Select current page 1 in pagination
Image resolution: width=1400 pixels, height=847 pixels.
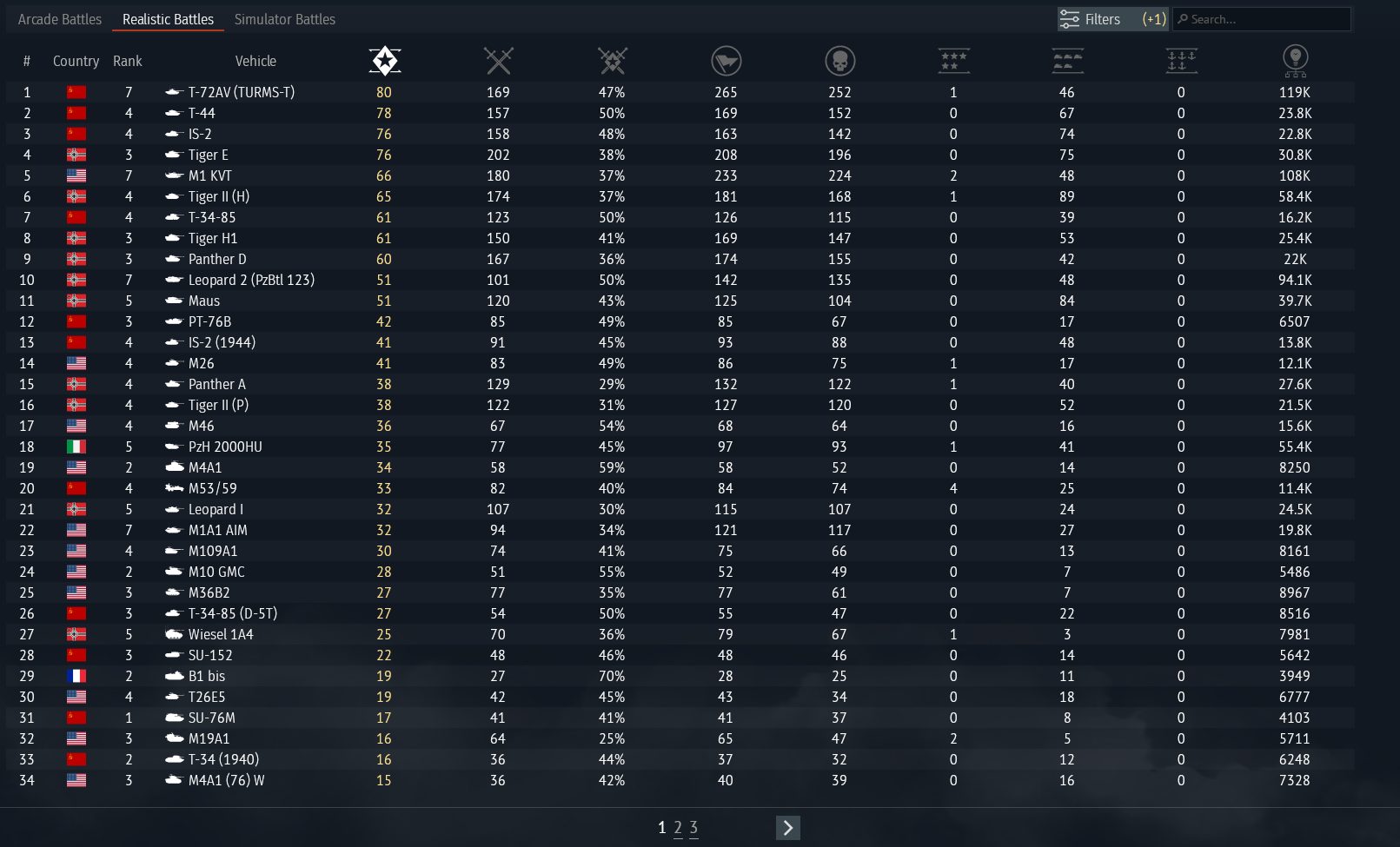coord(662,828)
